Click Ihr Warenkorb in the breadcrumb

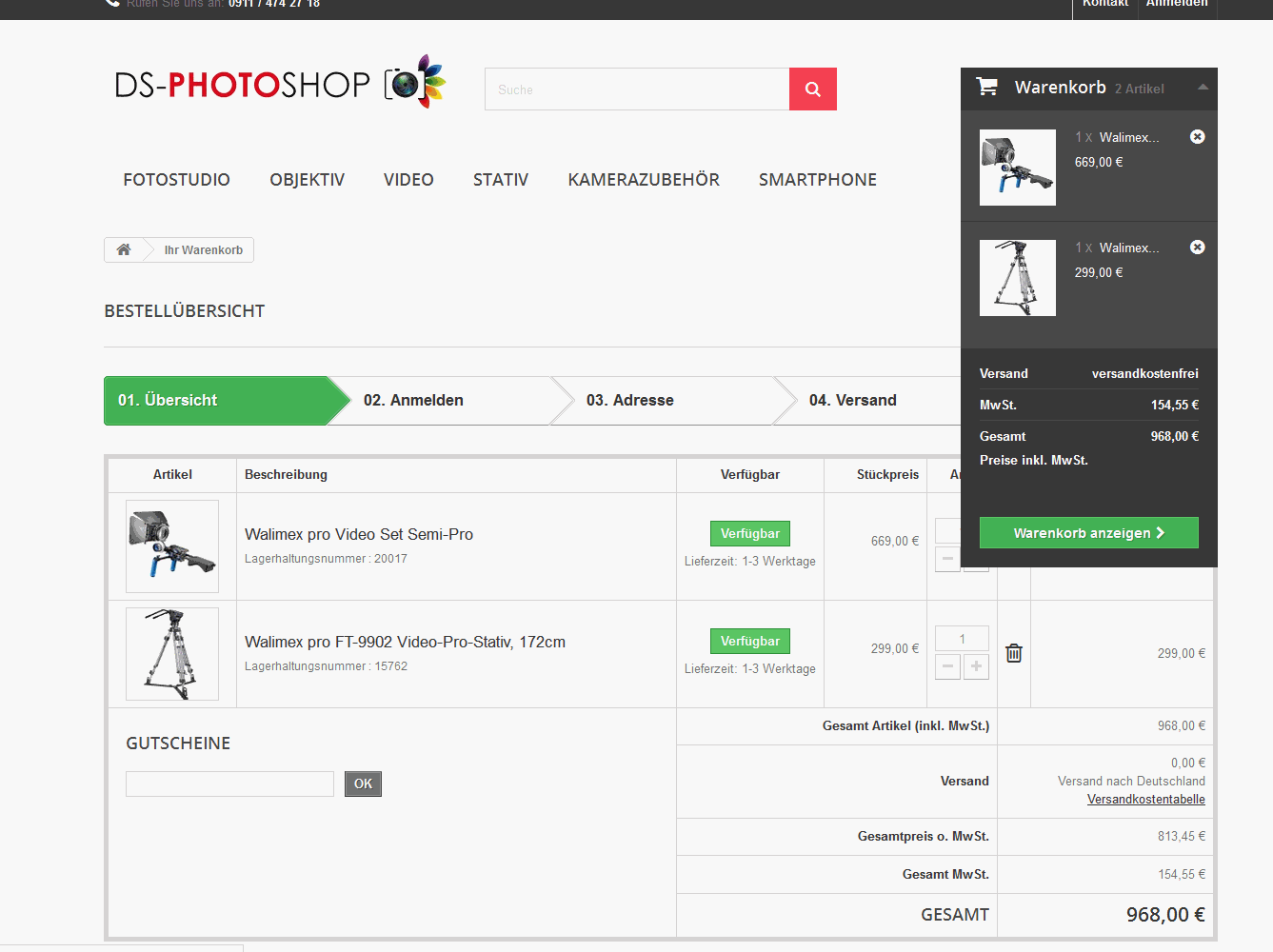204,250
